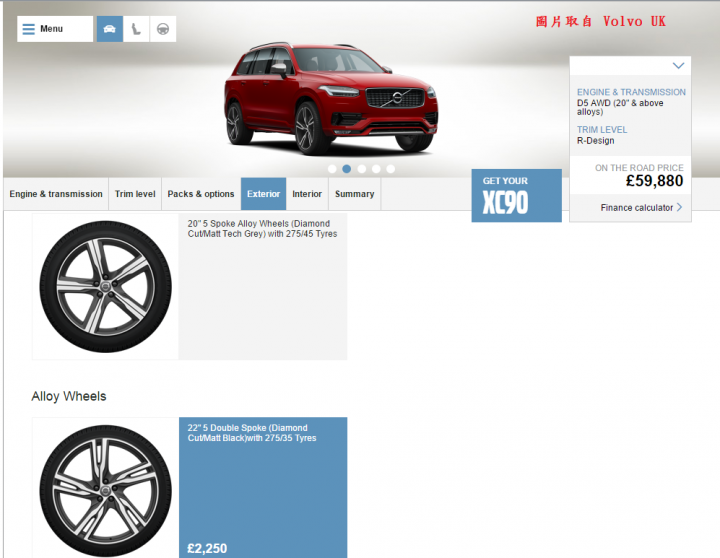Viewport: 720px width, 558px height.
Task: Open the Trim level tab
Action: tap(135, 194)
